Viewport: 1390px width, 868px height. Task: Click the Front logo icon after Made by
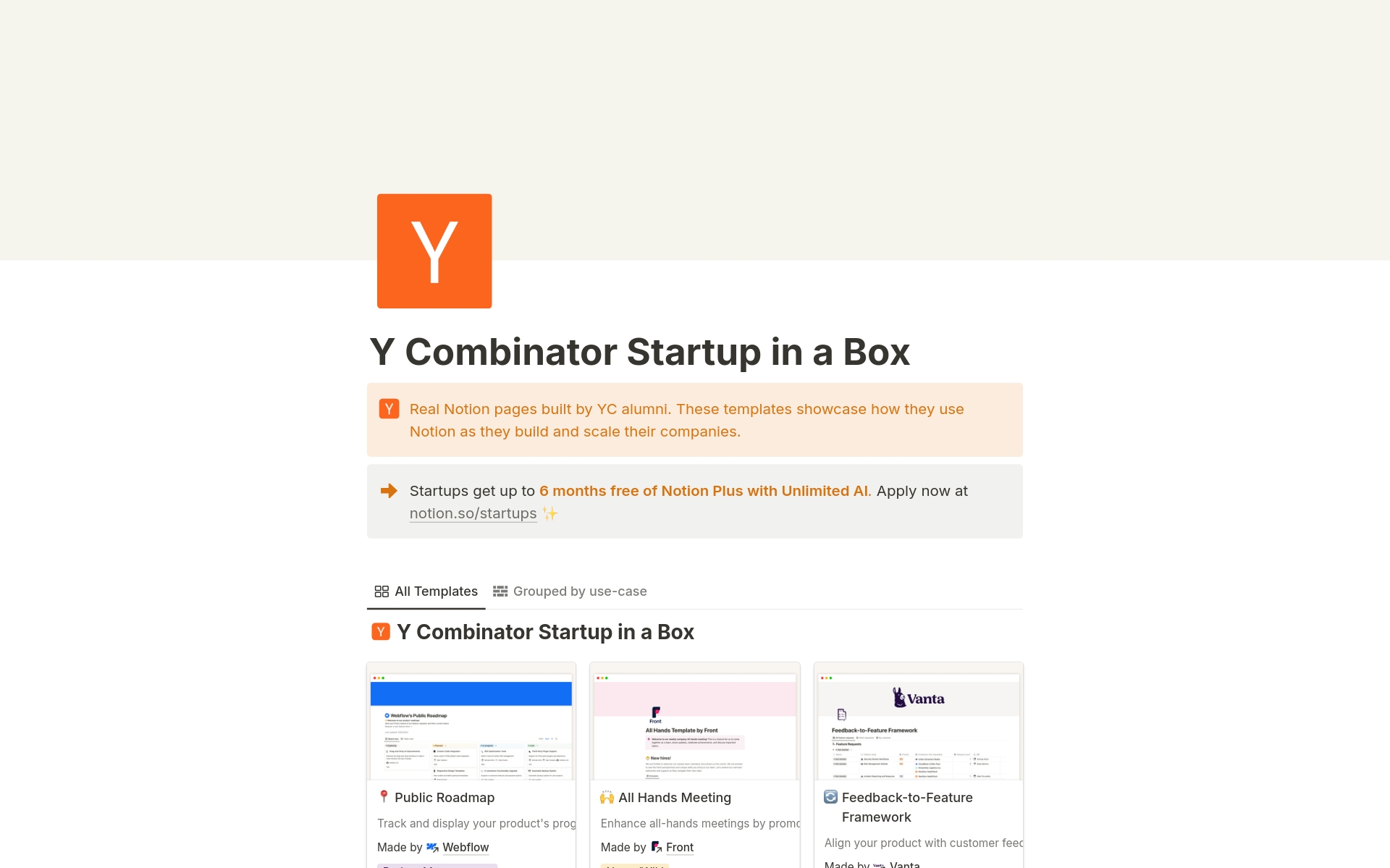656,847
